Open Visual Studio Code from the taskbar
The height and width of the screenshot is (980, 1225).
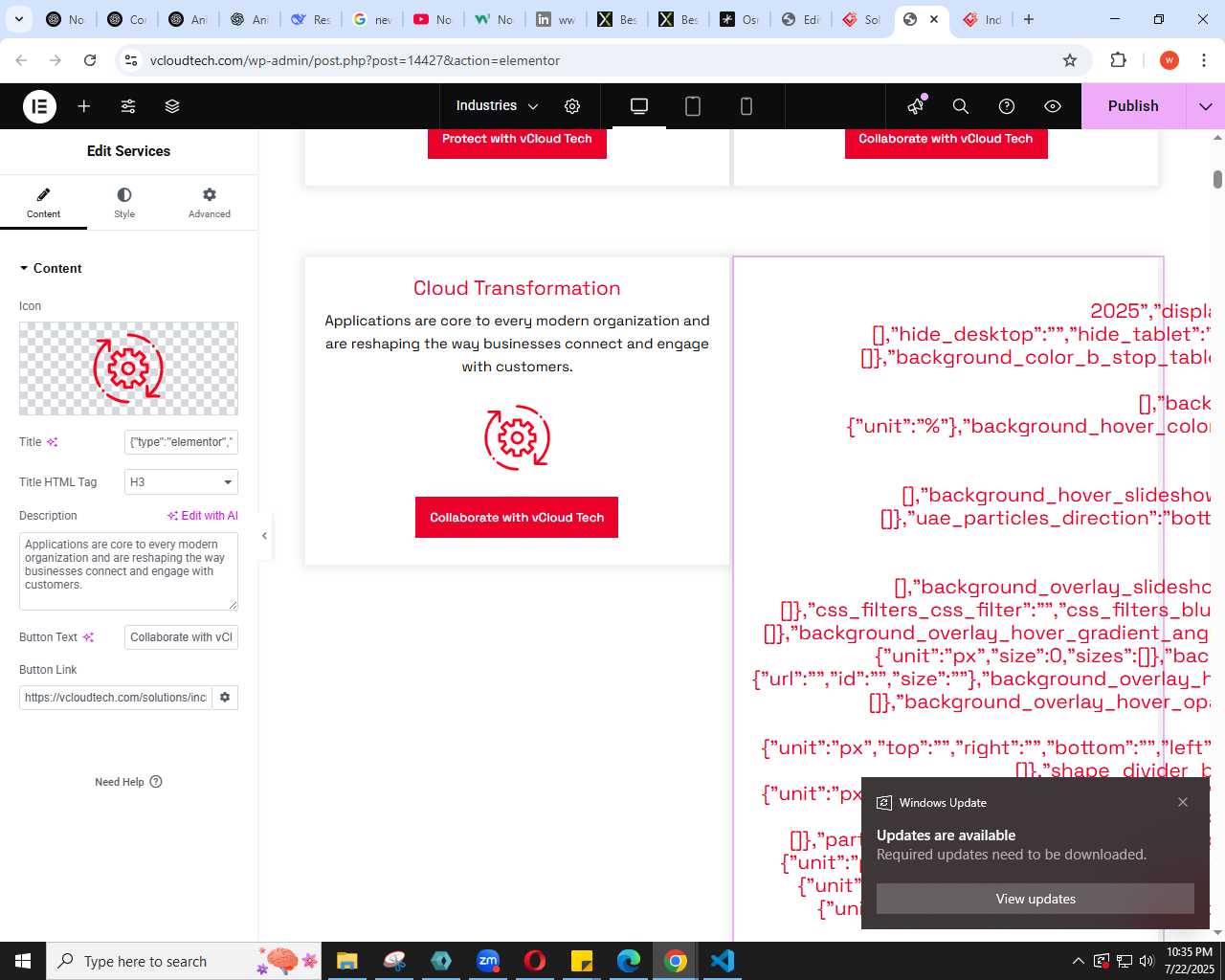[x=723, y=961]
